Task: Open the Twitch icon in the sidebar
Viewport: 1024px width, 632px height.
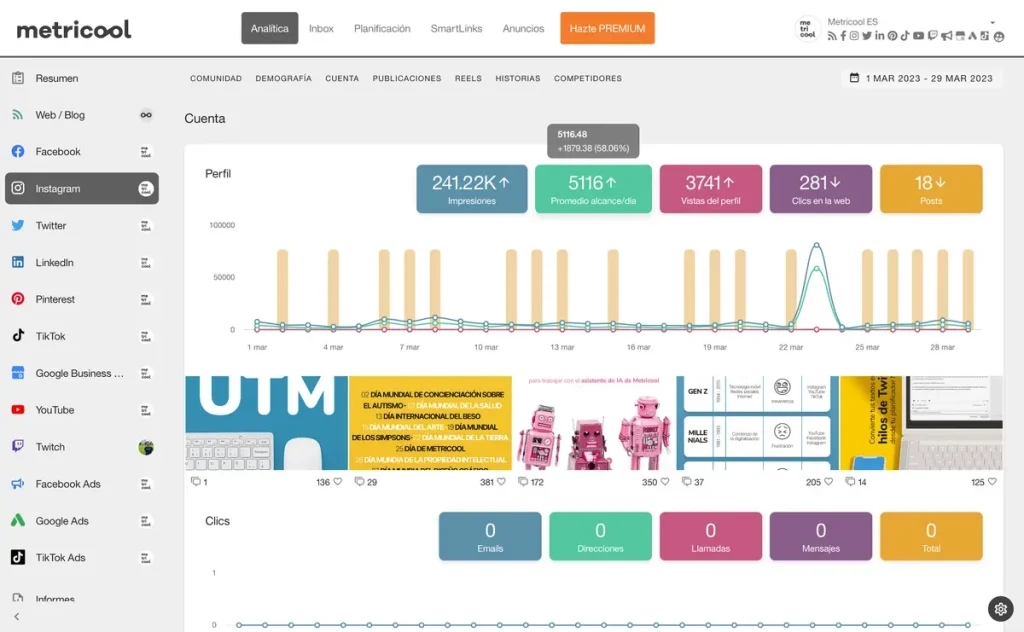Action: (18, 447)
